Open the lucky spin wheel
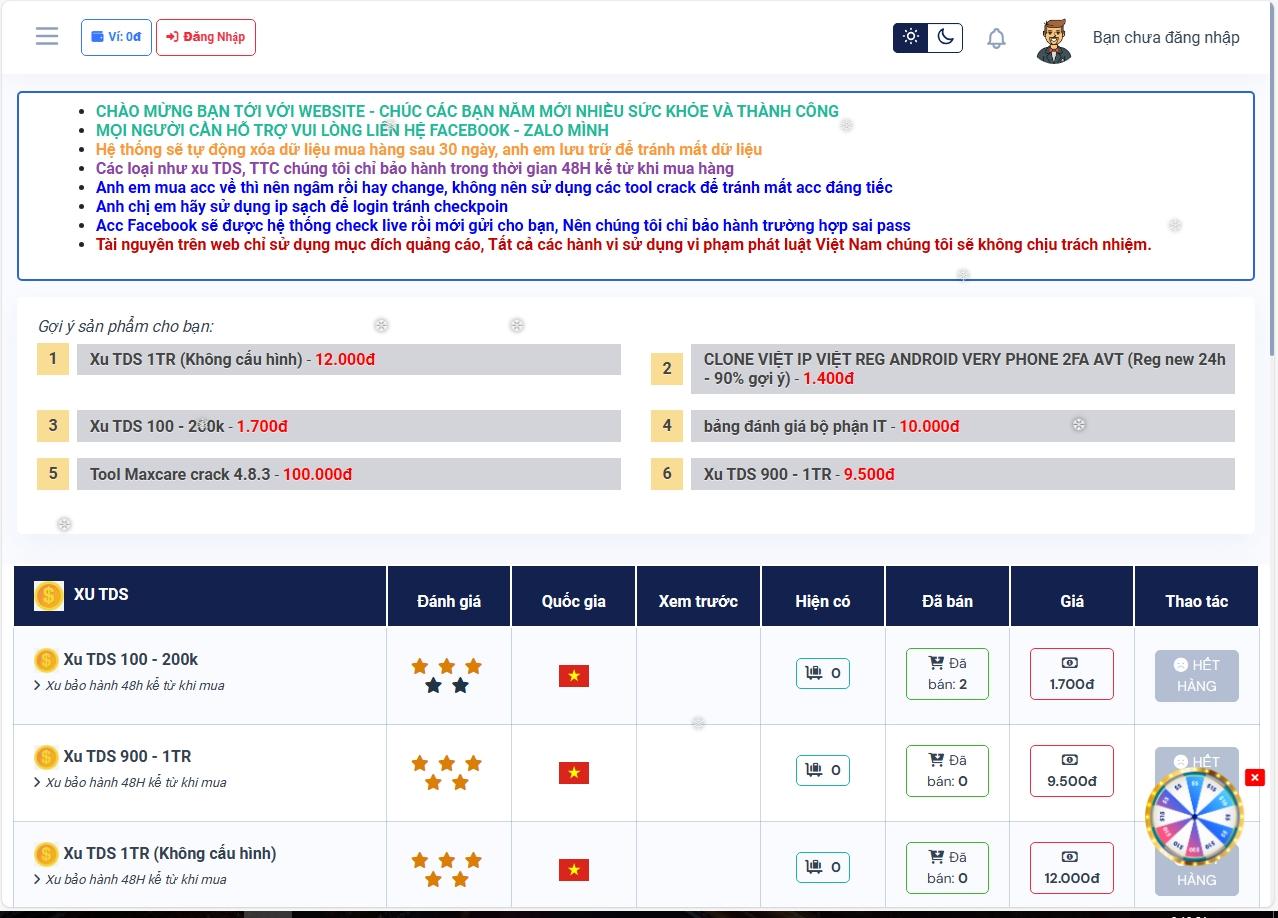Screen dimensions: 1278x918 pyautogui.click(x=1193, y=818)
